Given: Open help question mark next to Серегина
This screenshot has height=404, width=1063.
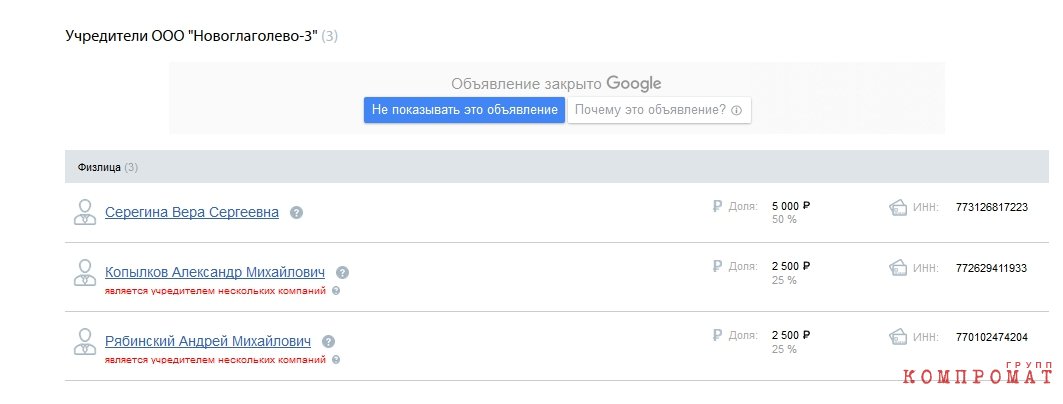Looking at the screenshot, I should [x=296, y=213].
